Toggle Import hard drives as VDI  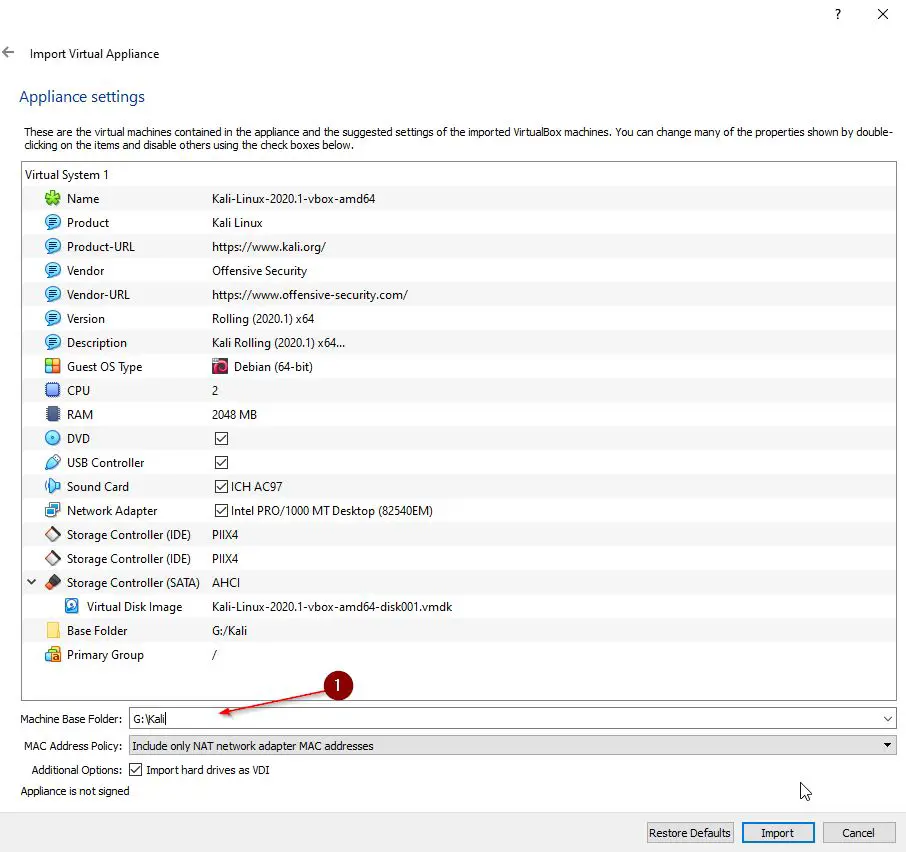(x=136, y=769)
